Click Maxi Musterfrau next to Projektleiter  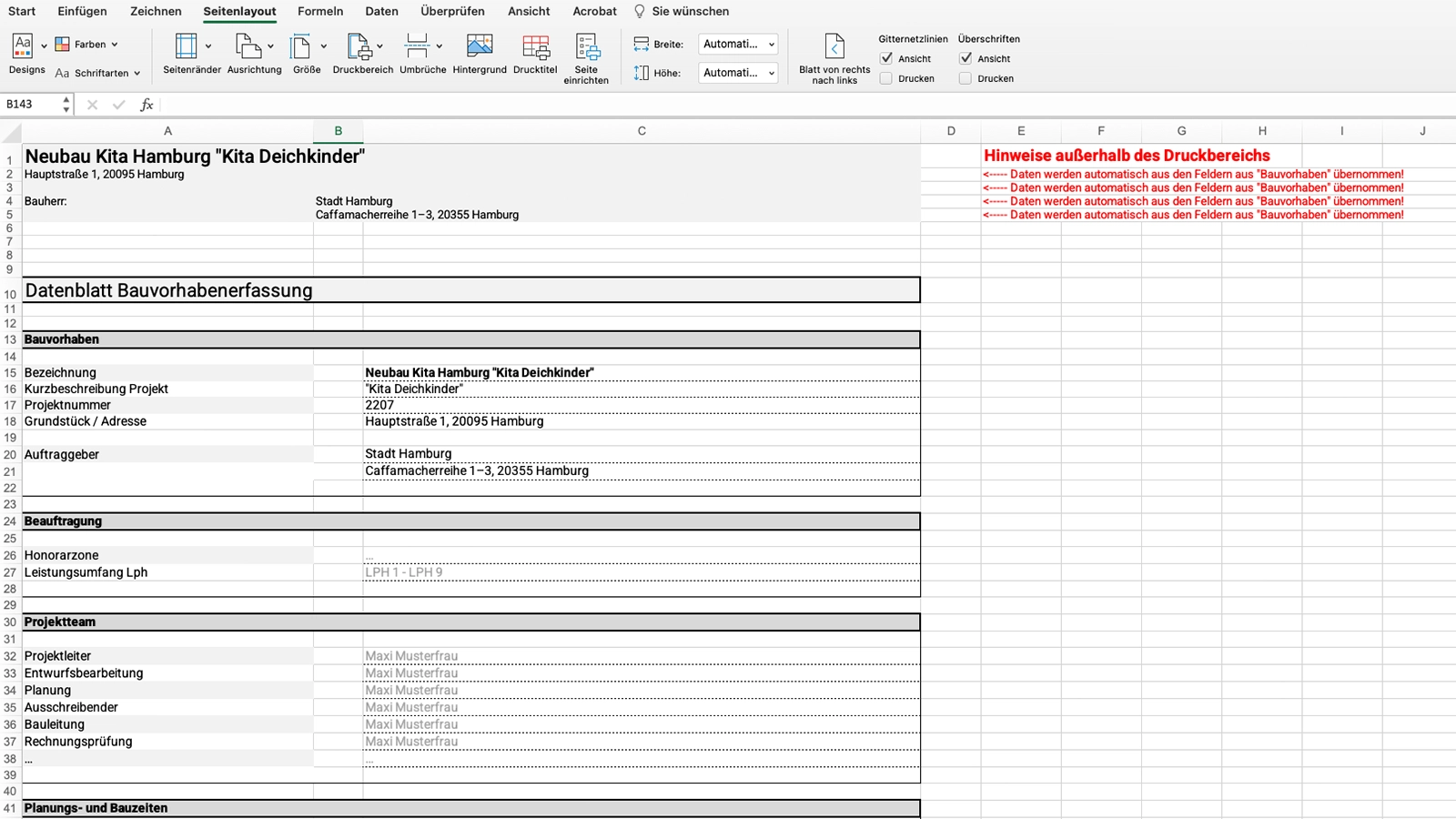[641, 656]
